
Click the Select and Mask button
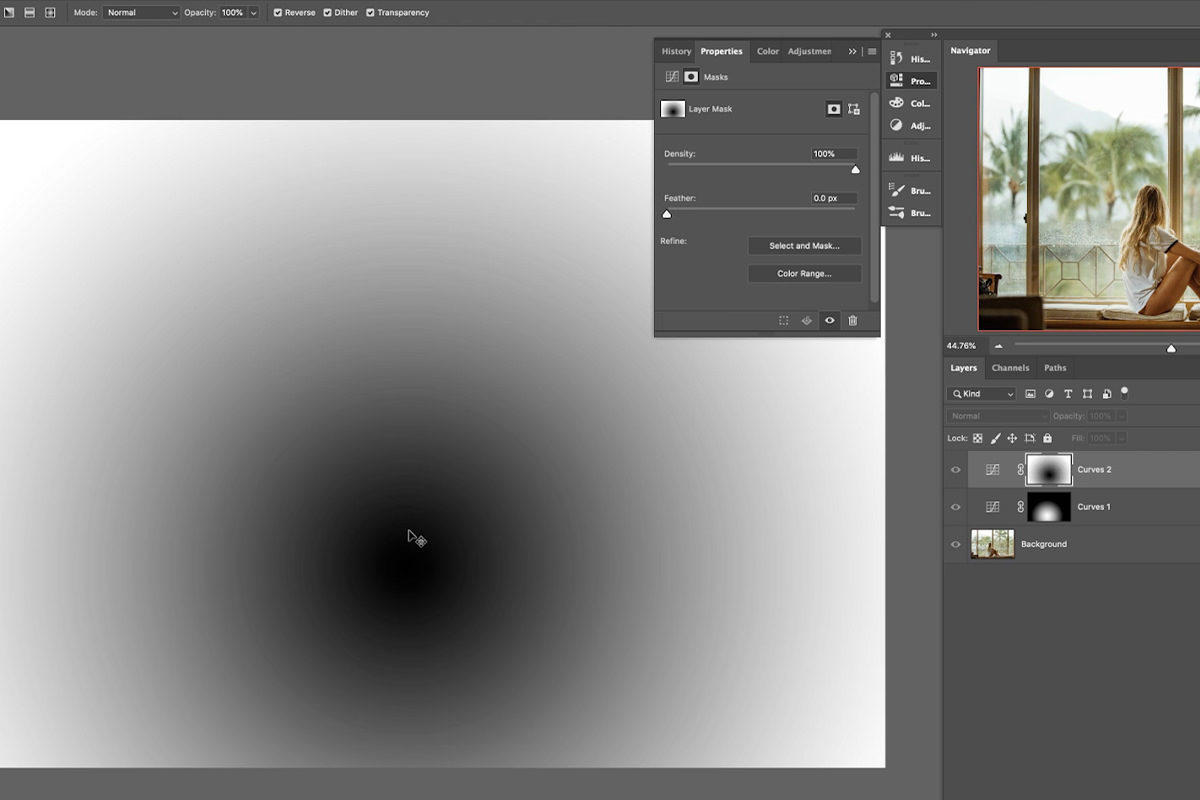(x=804, y=245)
